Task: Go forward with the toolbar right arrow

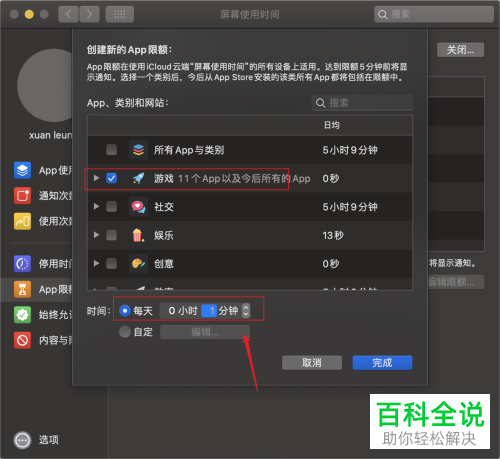Action: click(x=89, y=14)
